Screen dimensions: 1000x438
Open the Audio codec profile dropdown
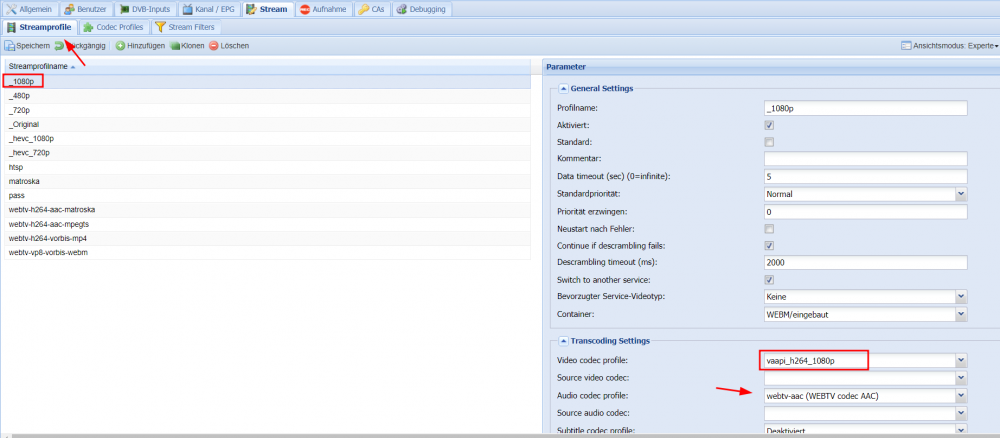[961, 395]
